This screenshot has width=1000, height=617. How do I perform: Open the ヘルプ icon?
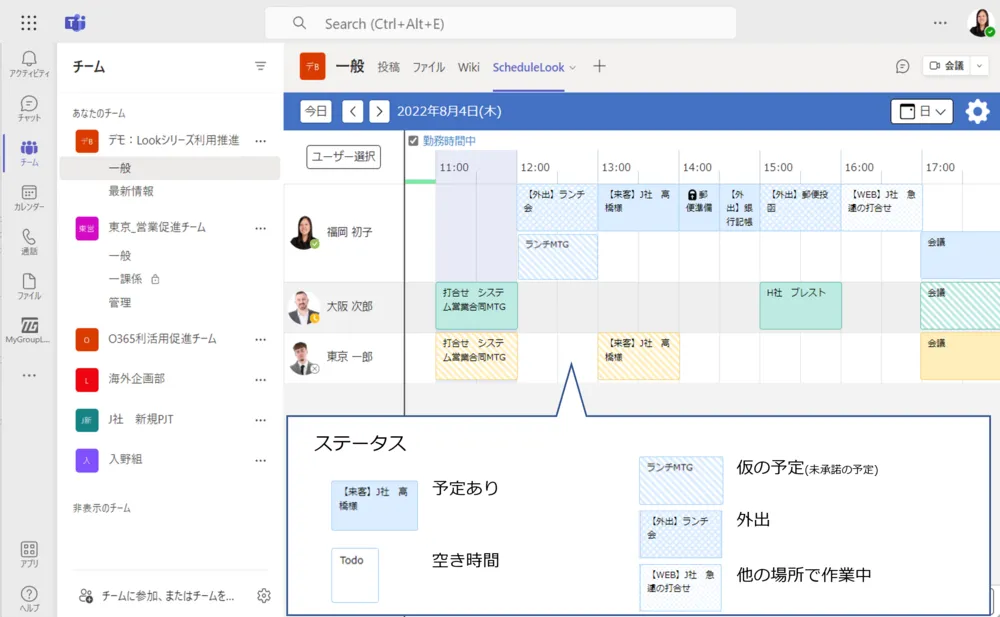(x=29, y=592)
